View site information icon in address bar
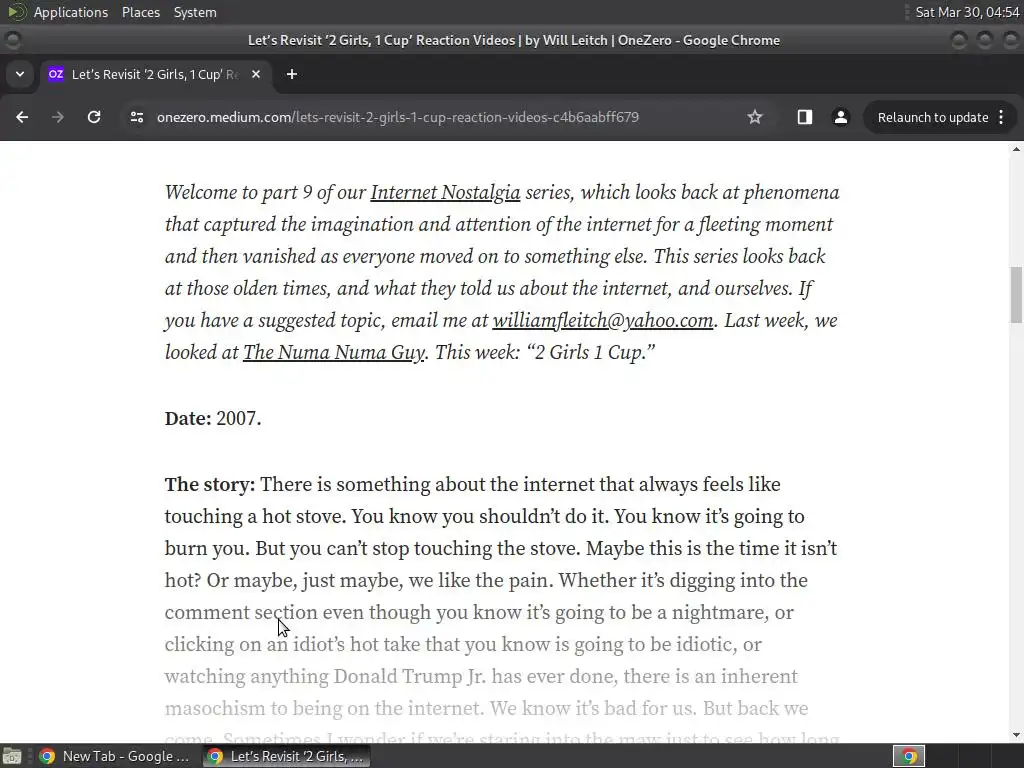The image size is (1024, 768). point(136,117)
